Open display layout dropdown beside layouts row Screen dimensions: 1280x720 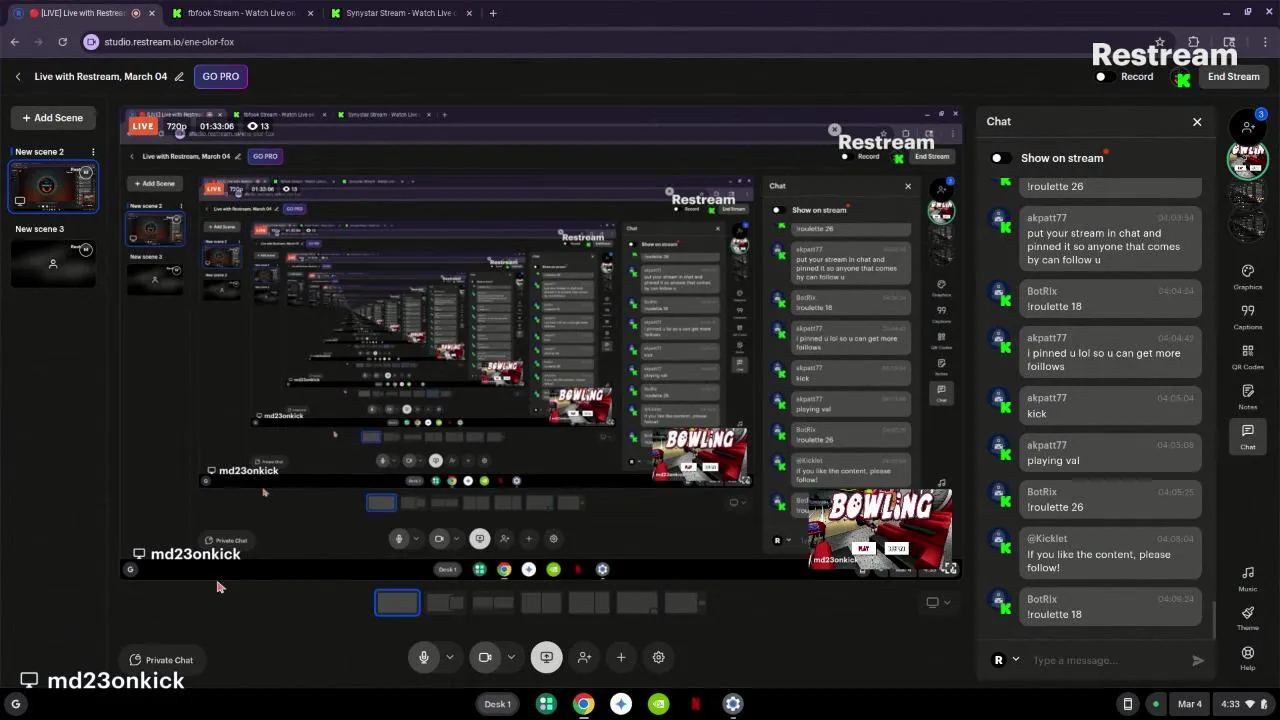(938, 602)
